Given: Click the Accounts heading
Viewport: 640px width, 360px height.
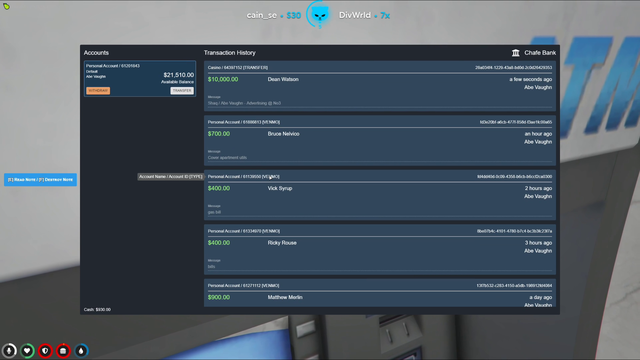Looking at the screenshot, I should [x=96, y=53].
